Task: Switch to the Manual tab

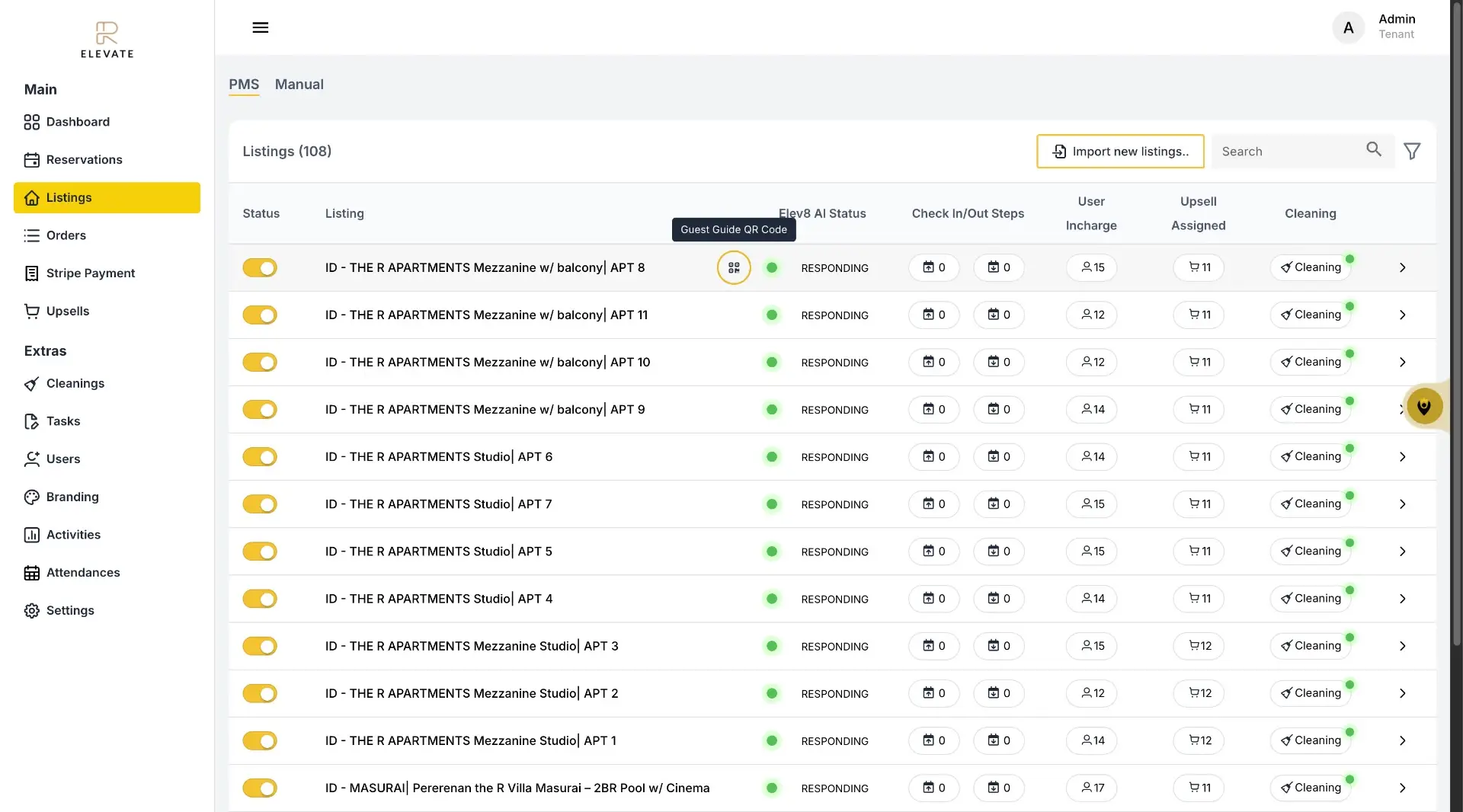Action: tap(299, 85)
